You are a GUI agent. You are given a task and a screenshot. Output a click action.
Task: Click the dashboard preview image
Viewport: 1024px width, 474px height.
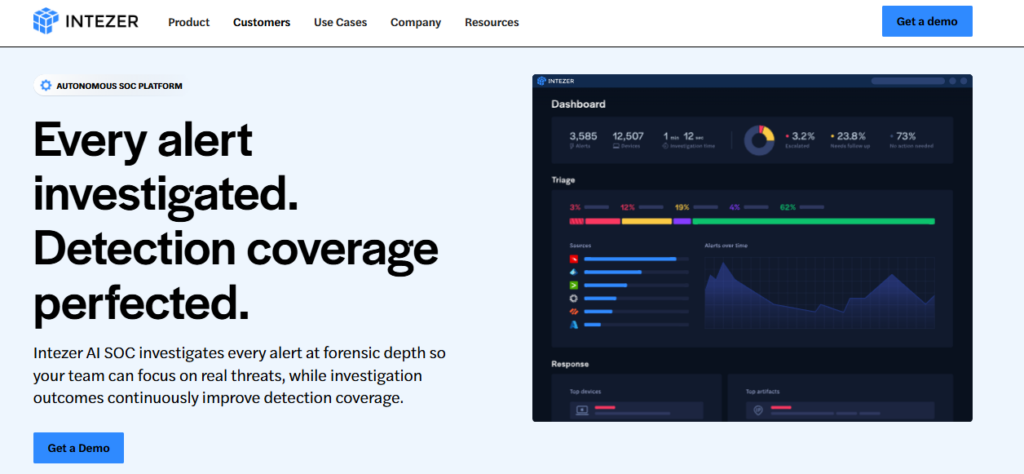tap(752, 247)
